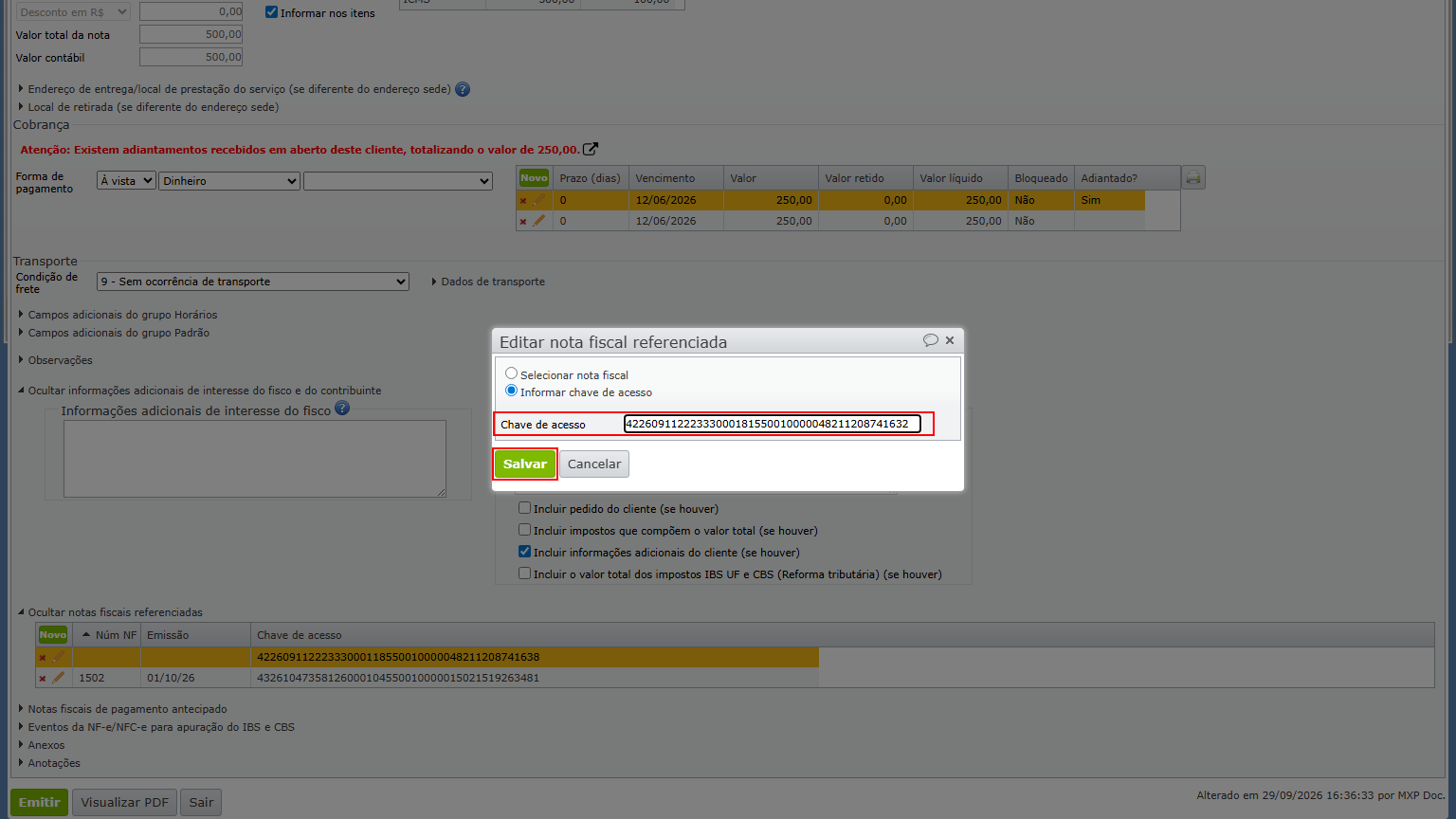Screen dimensions: 1456x819
Task: Click Novo button in referenced notes table
Action: pos(53,635)
